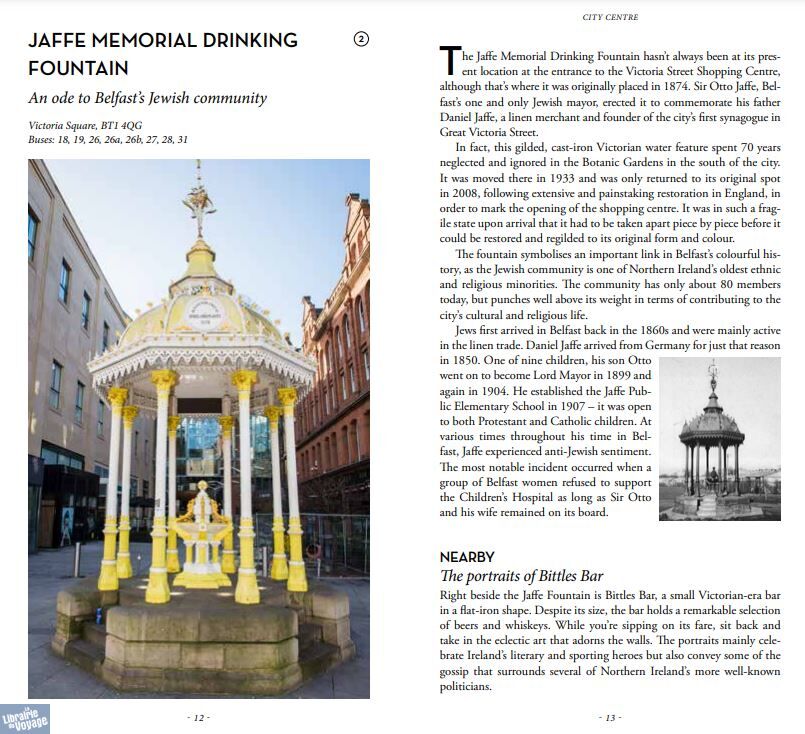805x734 pixels.
Task: Click the 'NEARBY' section heading
Action: (467, 557)
